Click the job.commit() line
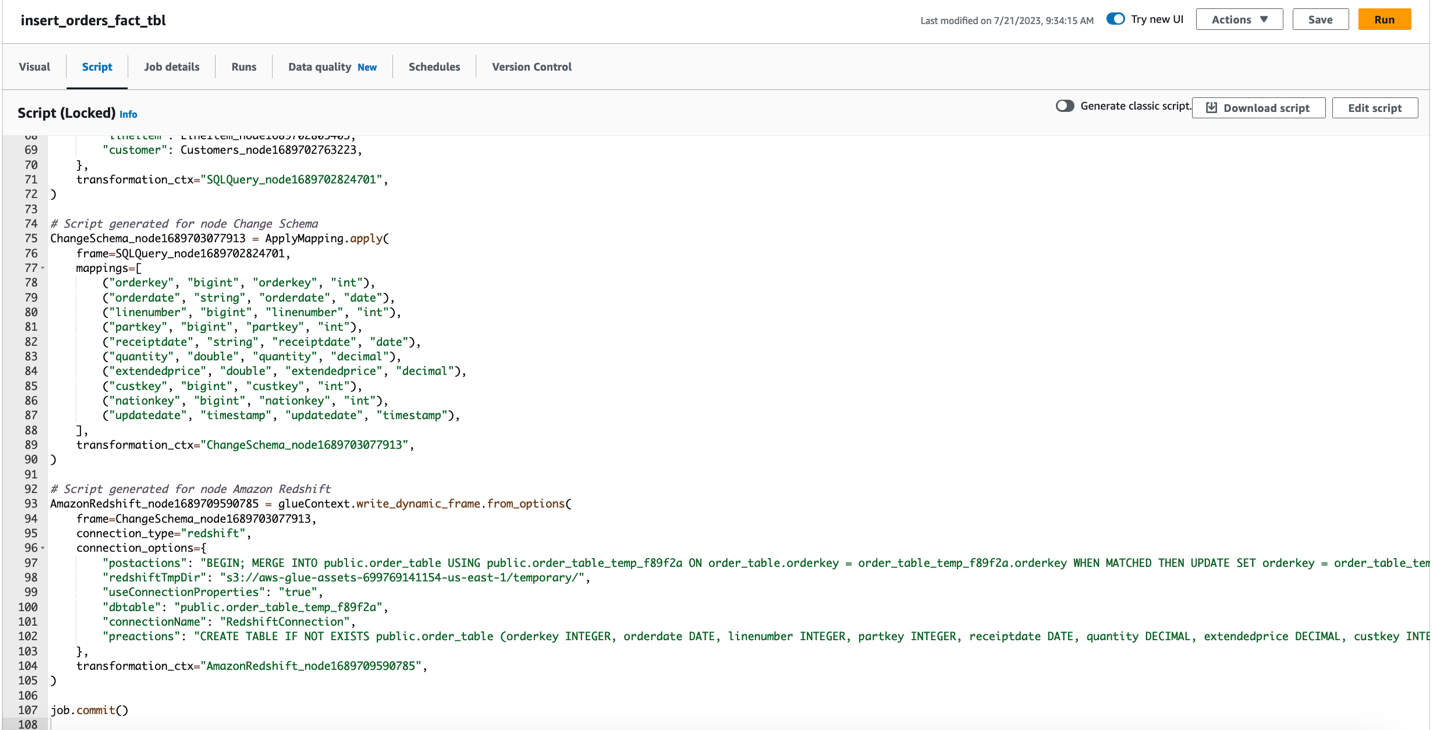This screenshot has width=1432, height=730. [x=89, y=710]
